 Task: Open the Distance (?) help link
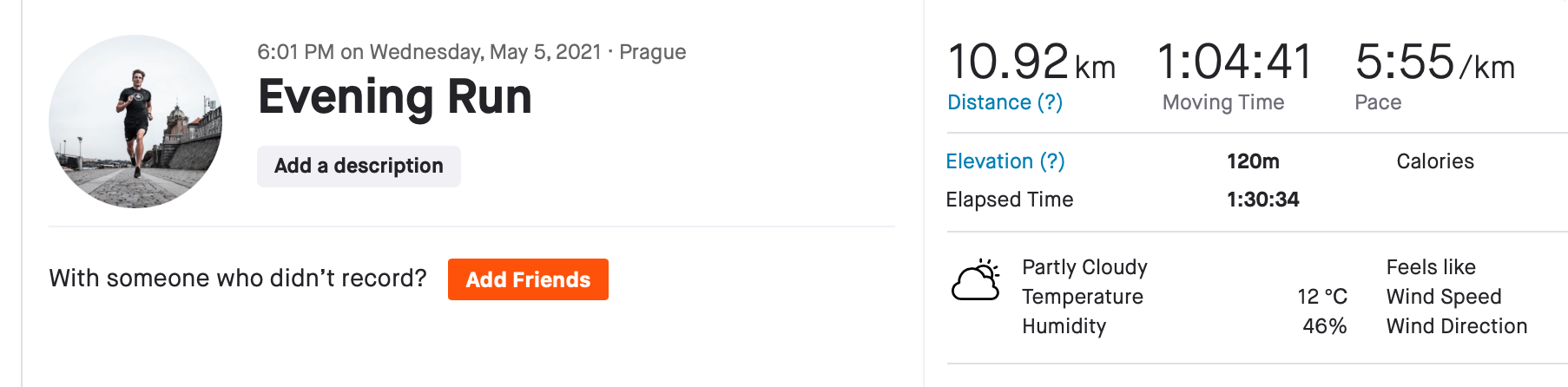coord(1005,102)
